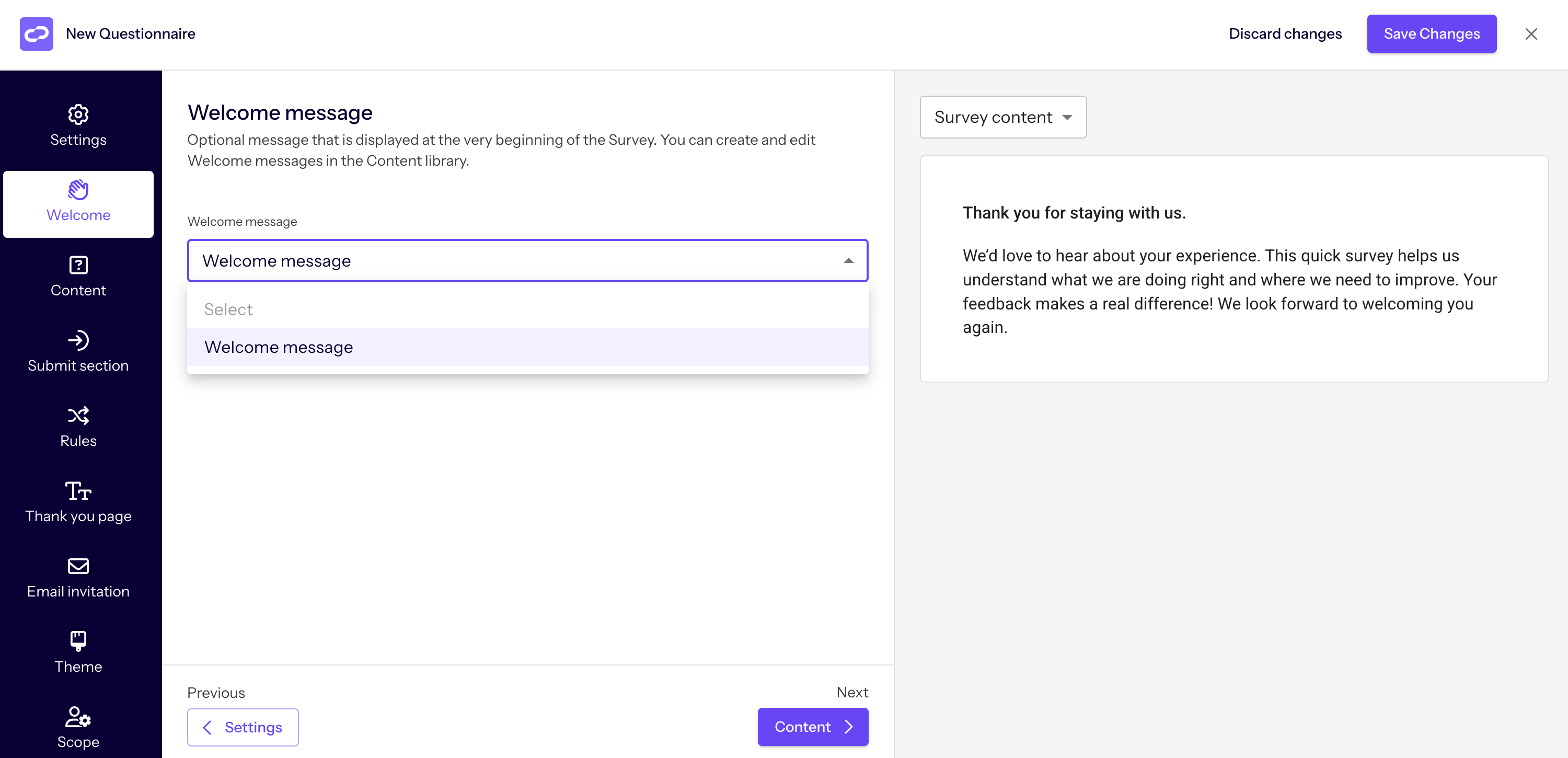Click the 'Previous' label above the Settings button
1568x758 pixels.
216,693
